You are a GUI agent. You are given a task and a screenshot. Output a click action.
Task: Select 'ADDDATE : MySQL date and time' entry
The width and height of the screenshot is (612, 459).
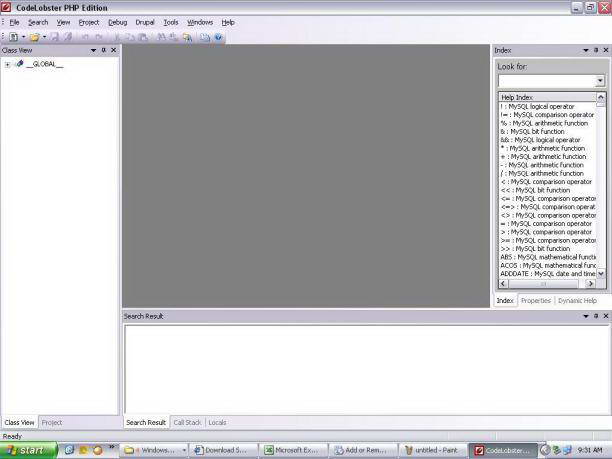[x=548, y=274]
